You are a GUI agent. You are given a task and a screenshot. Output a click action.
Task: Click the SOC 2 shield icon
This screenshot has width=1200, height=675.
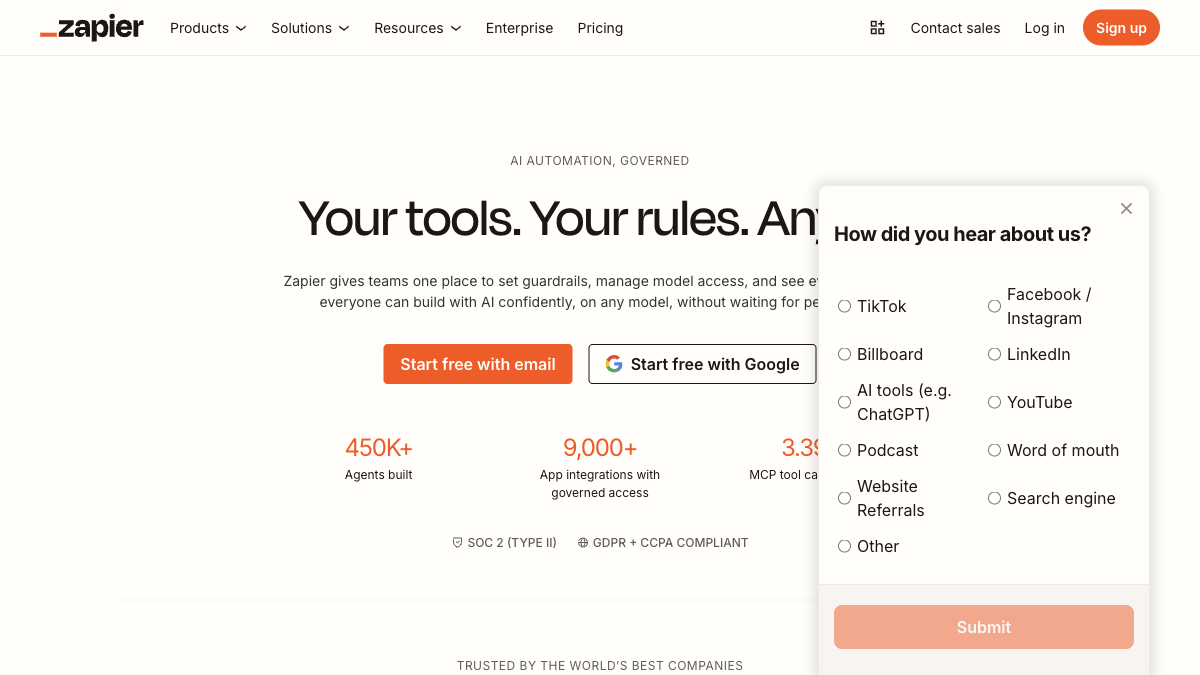456,542
